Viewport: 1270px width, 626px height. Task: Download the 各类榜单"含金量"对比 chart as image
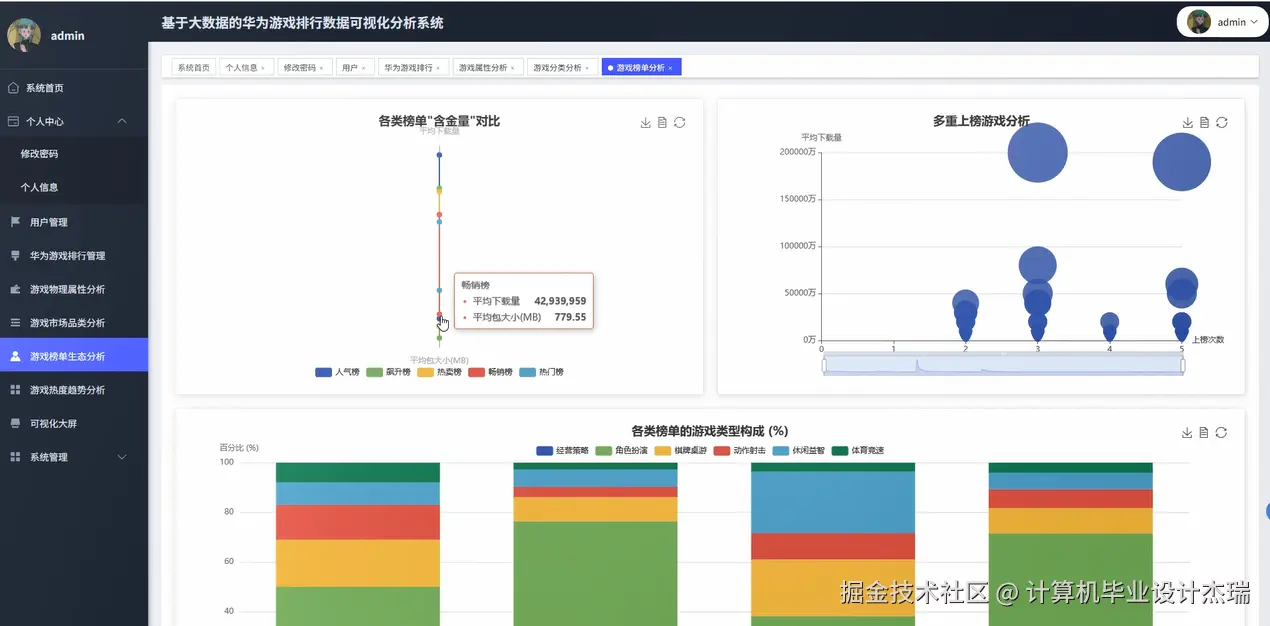646,123
